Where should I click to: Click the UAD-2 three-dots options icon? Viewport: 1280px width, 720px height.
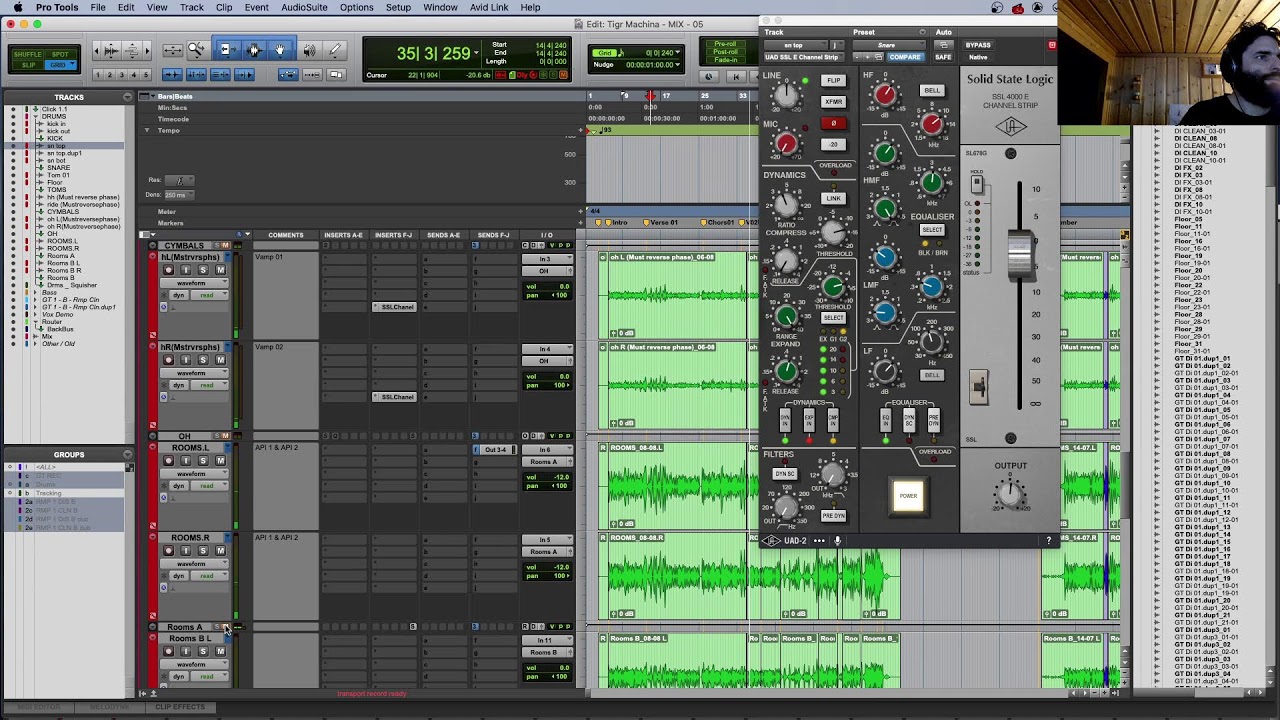click(x=819, y=541)
